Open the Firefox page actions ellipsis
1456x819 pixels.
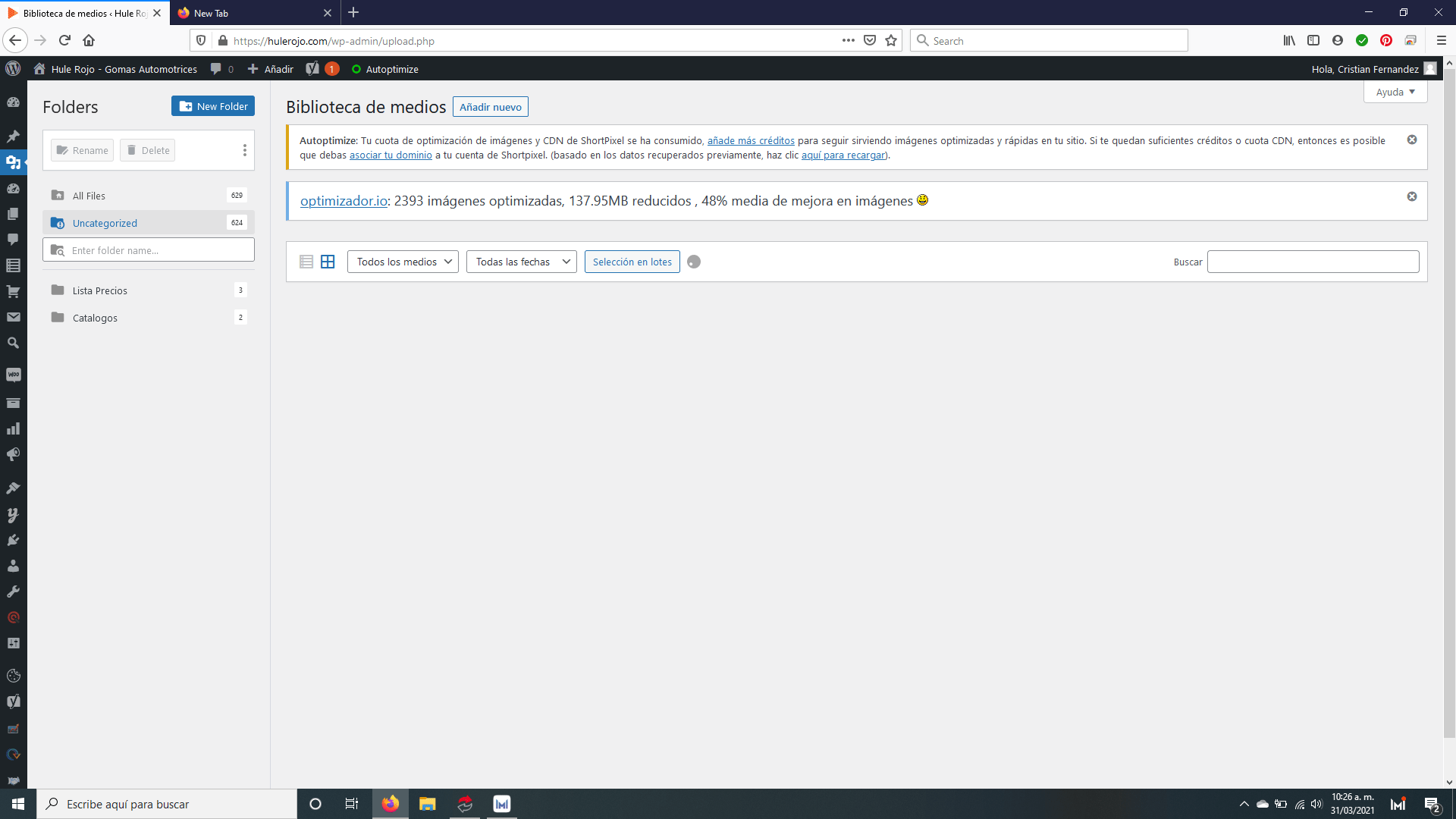pyautogui.click(x=848, y=40)
